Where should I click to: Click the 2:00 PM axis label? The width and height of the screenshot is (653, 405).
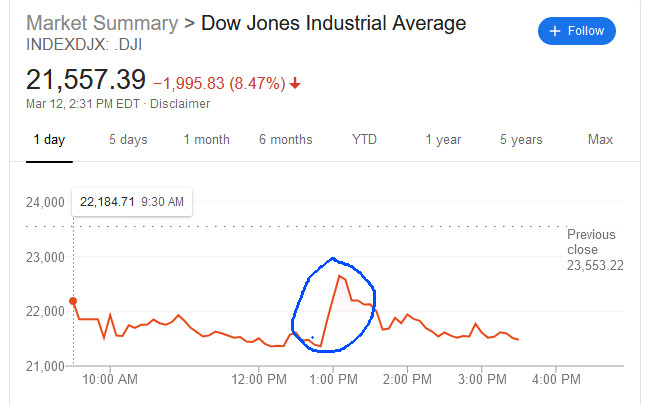click(407, 380)
